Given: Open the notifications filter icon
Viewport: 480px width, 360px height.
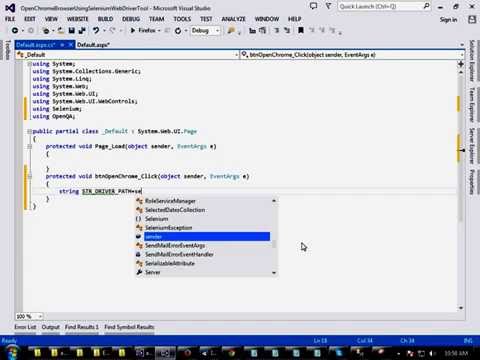Looking at the screenshot, I should tap(328, 6).
